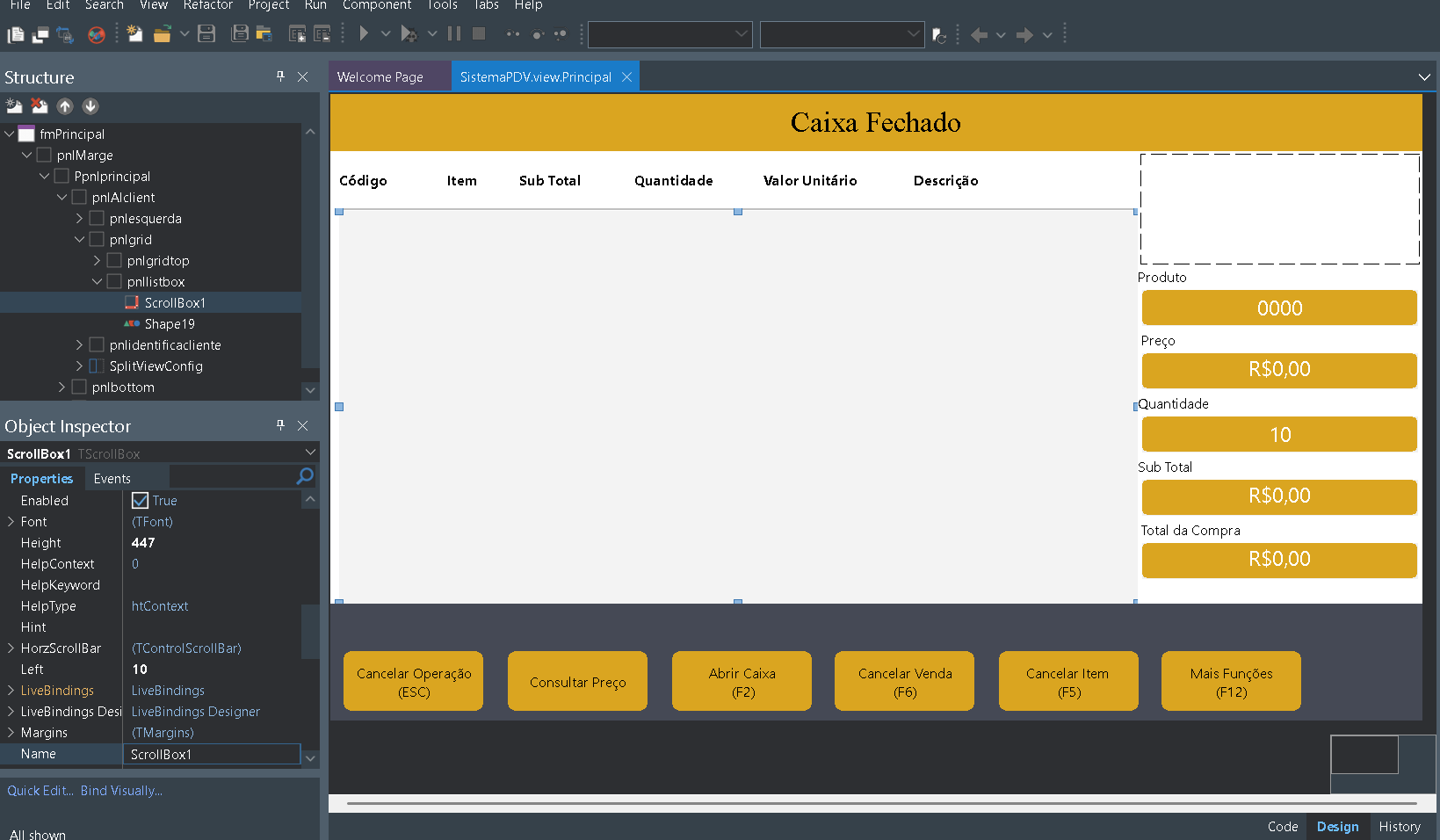The image size is (1440, 840).
Task: Click Delete icon in Structure panel
Action: coord(40,106)
